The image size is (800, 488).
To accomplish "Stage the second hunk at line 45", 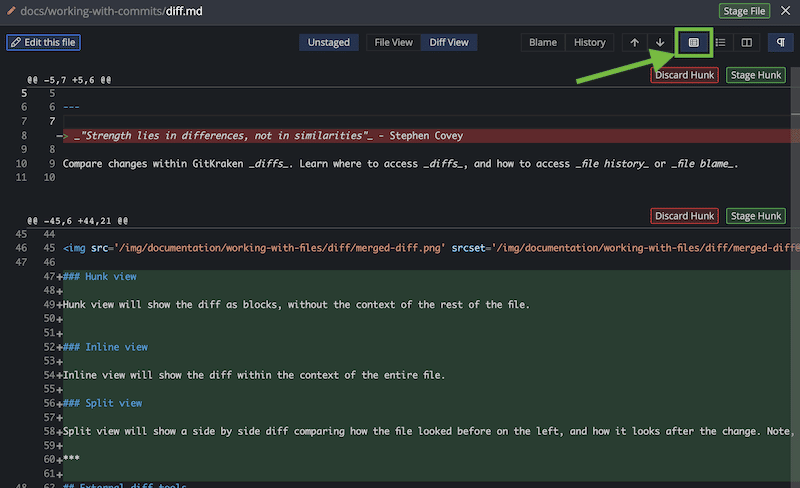I will click(x=756, y=216).
